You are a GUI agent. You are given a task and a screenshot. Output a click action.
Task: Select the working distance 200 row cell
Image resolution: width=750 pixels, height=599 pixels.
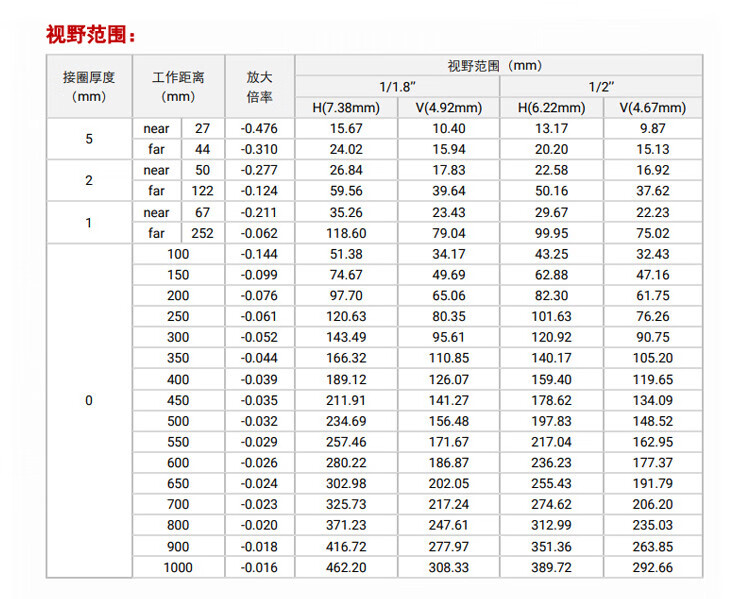click(x=178, y=296)
